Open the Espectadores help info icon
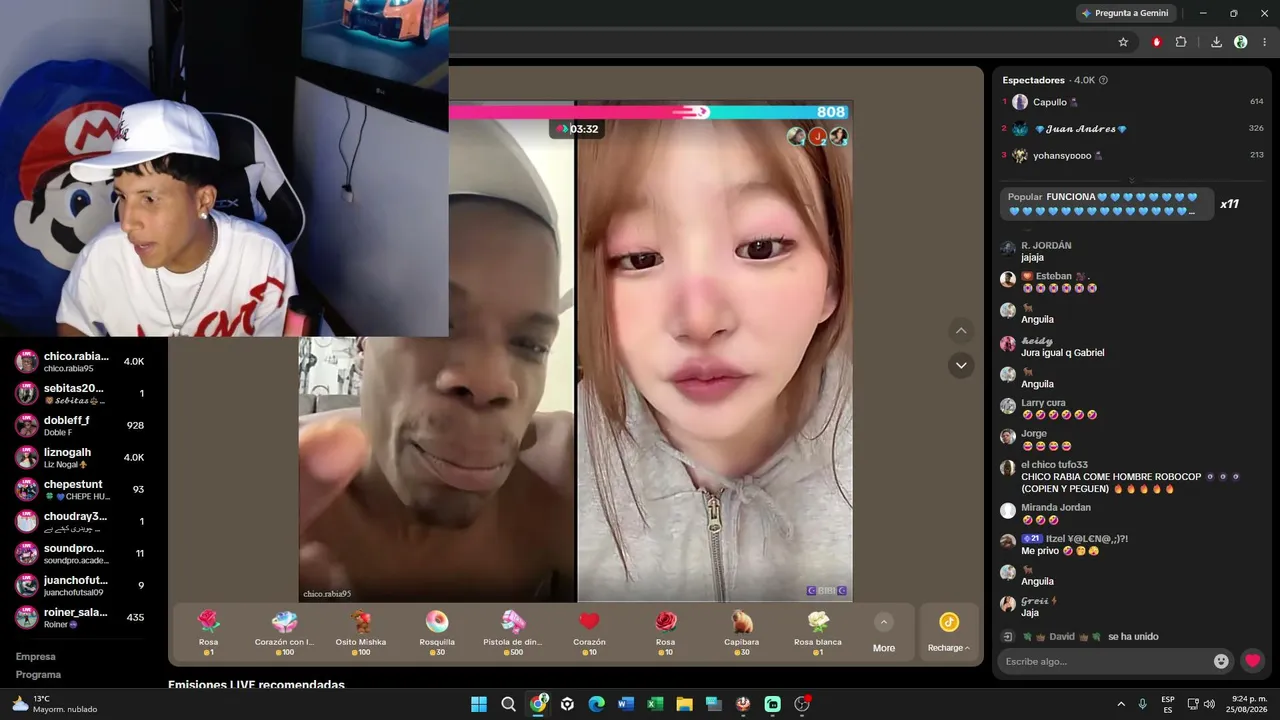Image resolution: width=1280 pixels, height=720 pixels. (x=1103, y=80)
